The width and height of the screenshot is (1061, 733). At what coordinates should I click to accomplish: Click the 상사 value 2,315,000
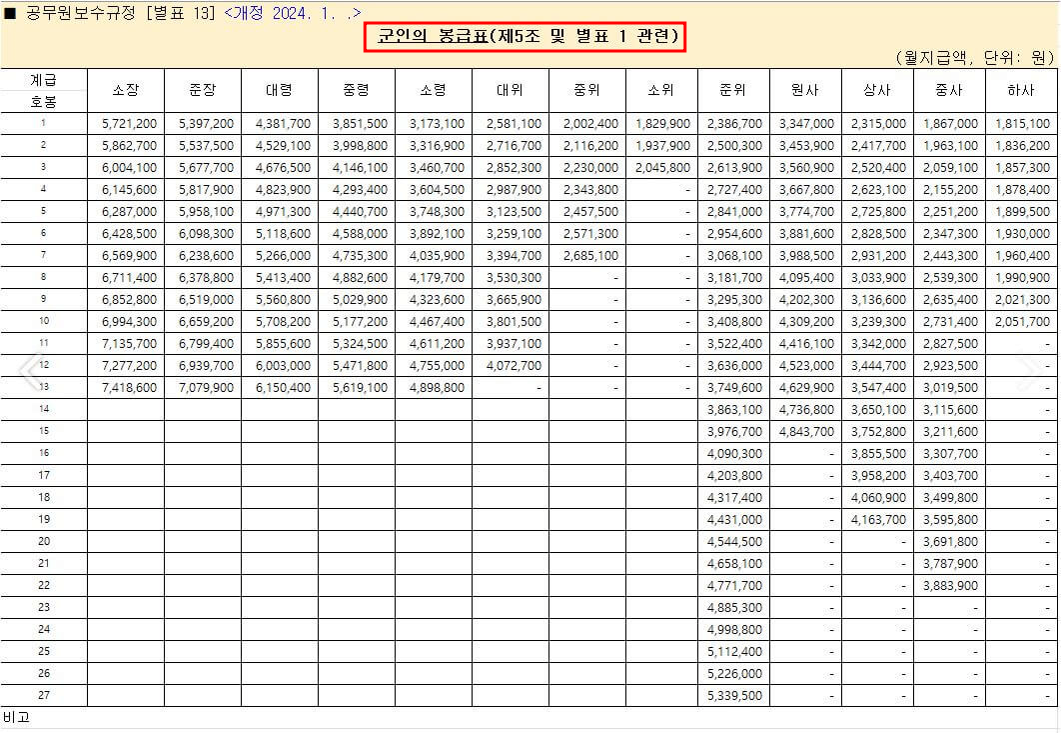click(878, 124)
